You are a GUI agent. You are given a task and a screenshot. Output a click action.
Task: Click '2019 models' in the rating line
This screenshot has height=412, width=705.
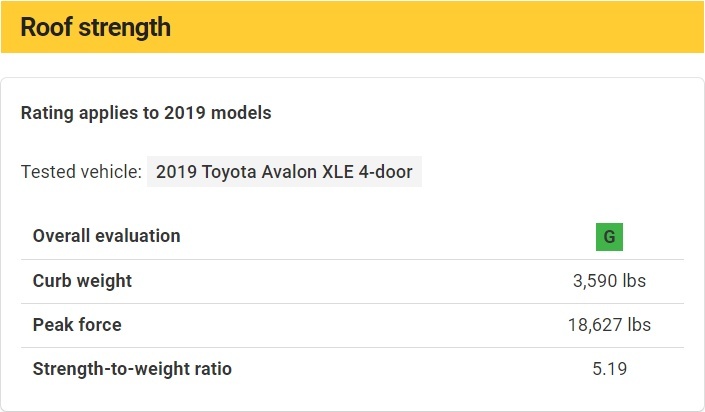click(218, 113)
